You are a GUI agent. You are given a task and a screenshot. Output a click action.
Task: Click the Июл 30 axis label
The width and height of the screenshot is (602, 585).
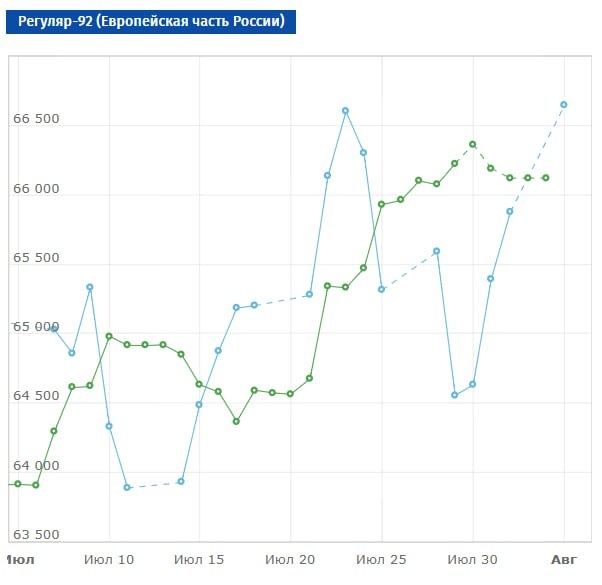[x=473, y=560]
